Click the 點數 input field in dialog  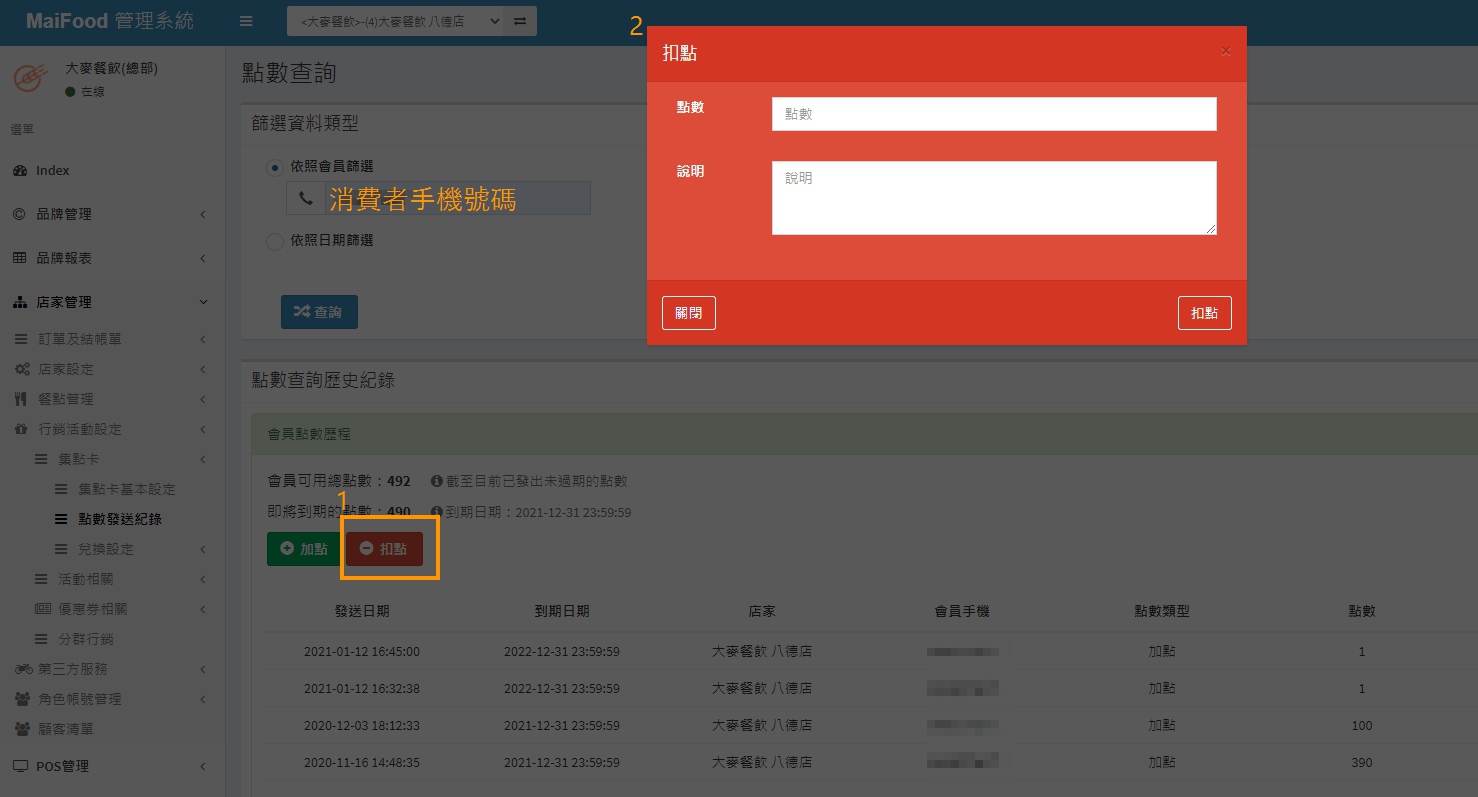click(x=993, y=114)
